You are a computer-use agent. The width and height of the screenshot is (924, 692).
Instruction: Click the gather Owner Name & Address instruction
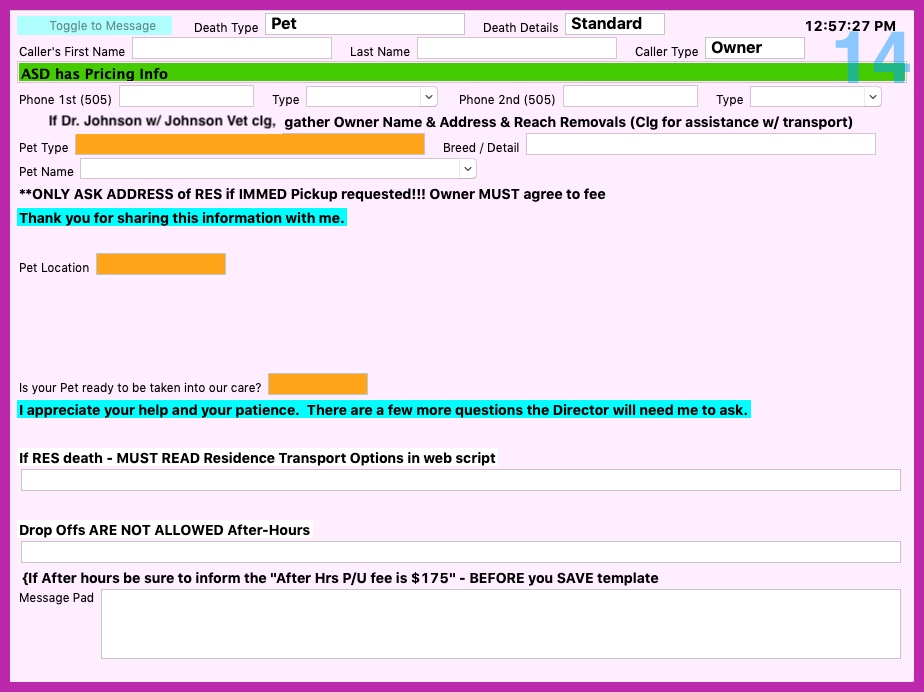[568, 123]
